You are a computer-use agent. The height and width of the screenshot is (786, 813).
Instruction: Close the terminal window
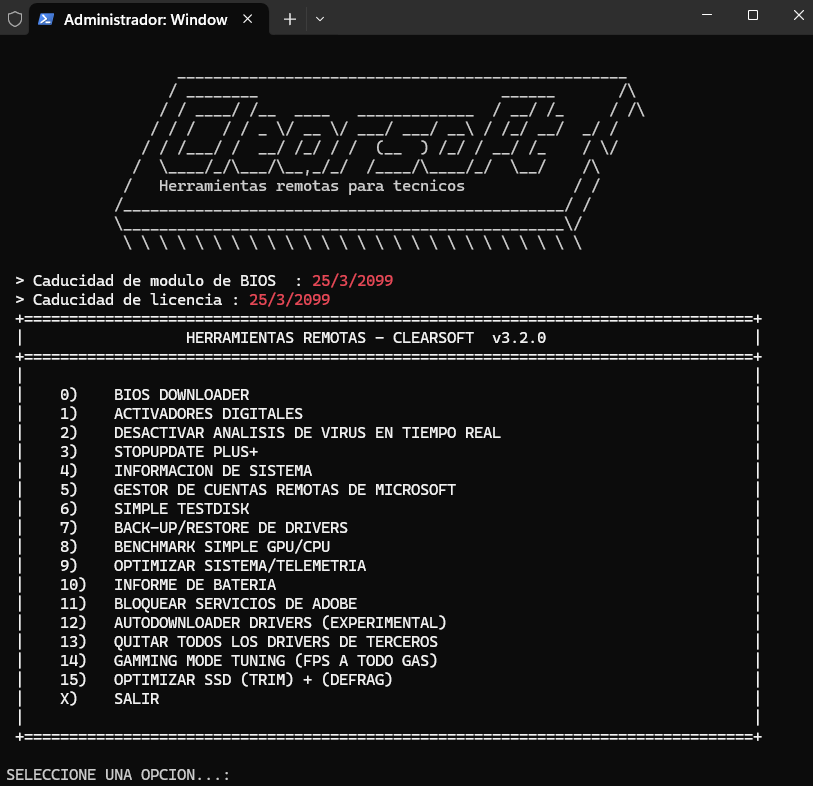tap(798, 16)
